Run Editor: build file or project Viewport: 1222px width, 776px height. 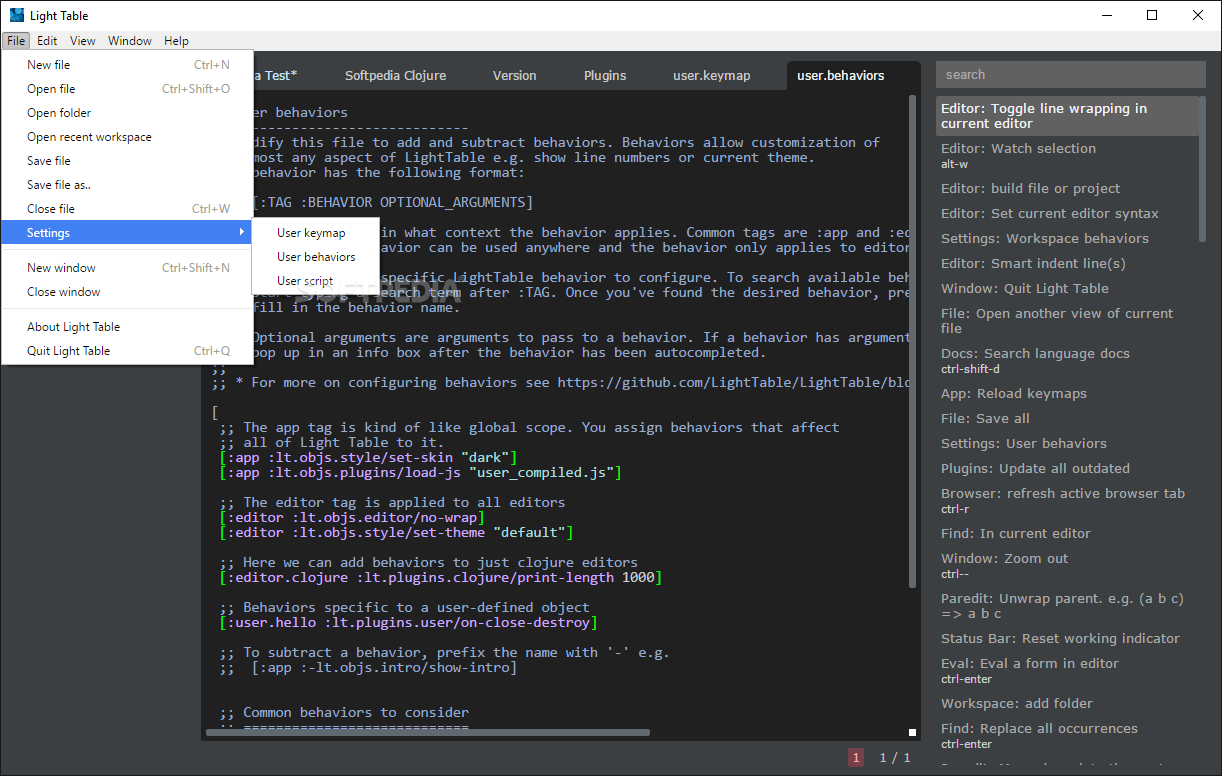click(x=1068, y=188)
